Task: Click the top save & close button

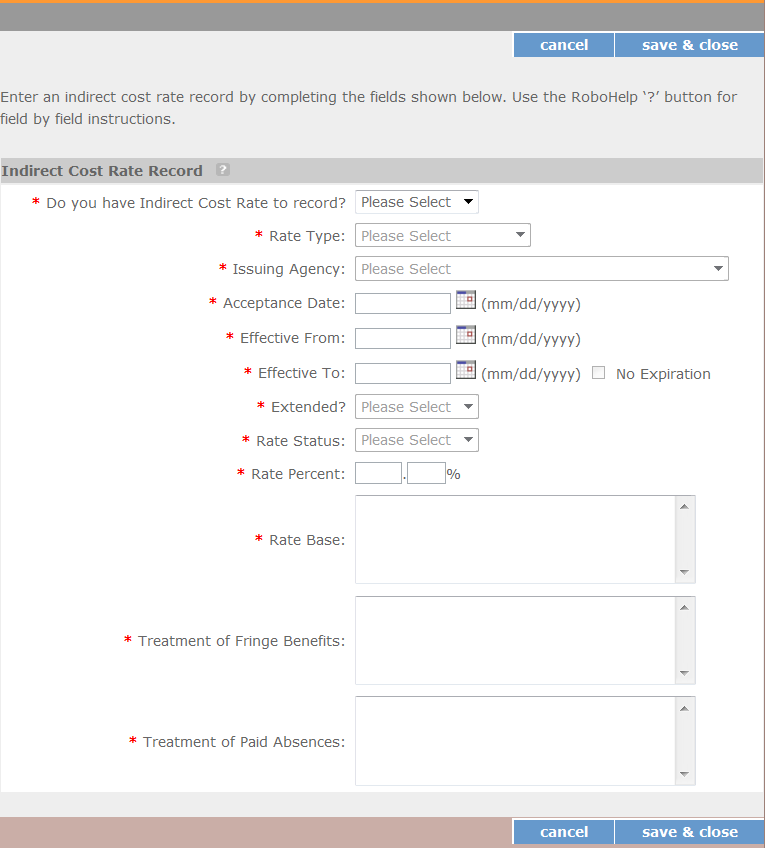Action: coord(689,45)
